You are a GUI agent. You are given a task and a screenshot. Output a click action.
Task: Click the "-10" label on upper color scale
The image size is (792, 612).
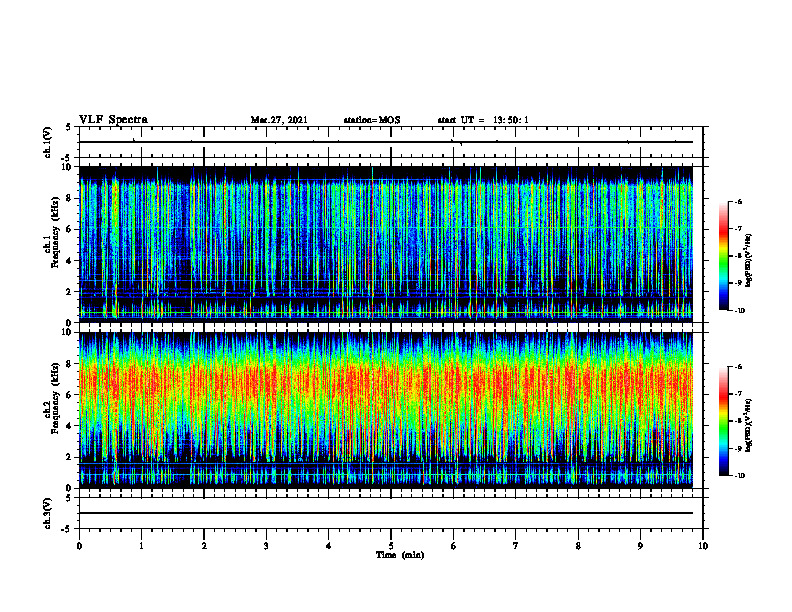click(x=739, y=311)
